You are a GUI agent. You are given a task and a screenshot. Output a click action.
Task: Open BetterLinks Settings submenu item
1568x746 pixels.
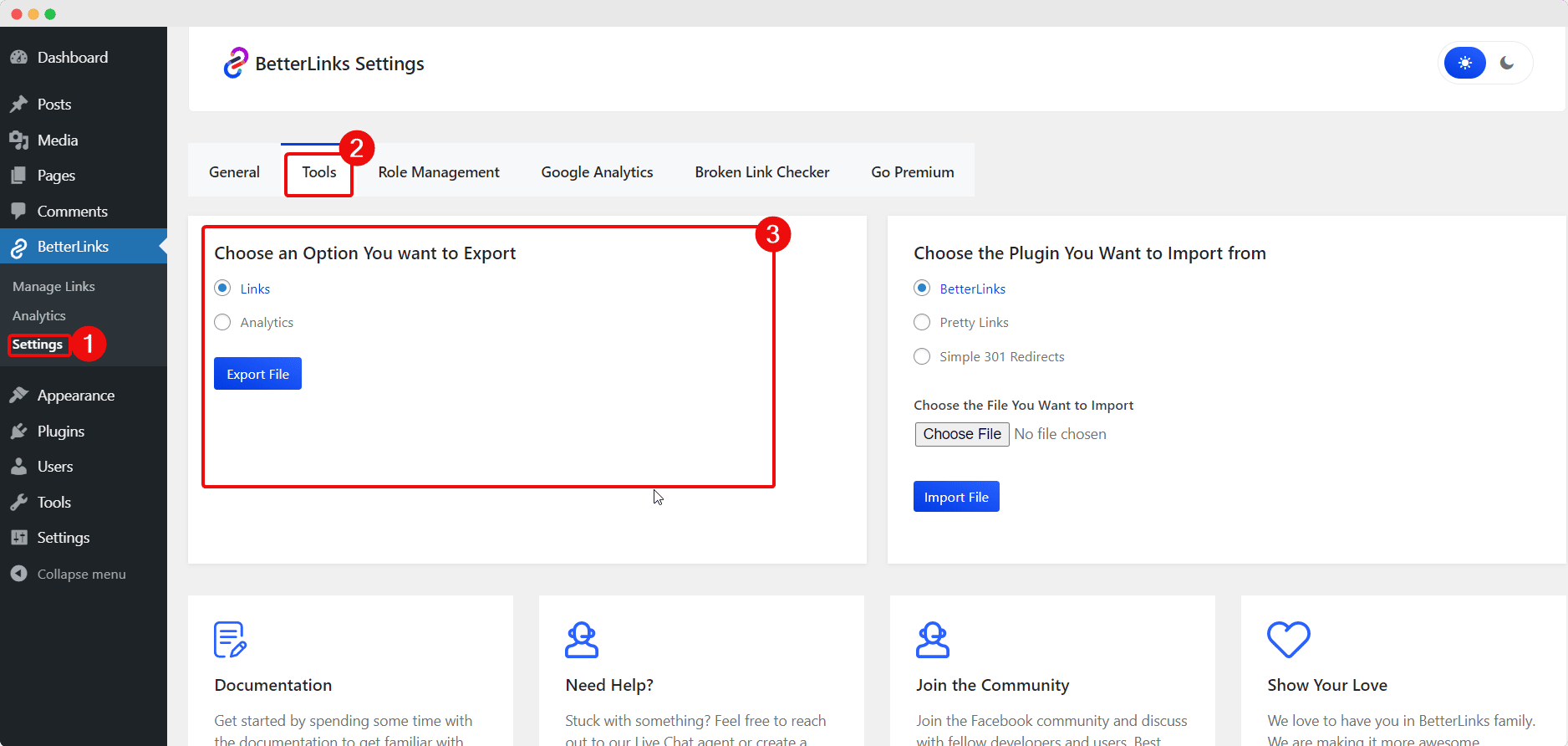click(x=37, y=345)
